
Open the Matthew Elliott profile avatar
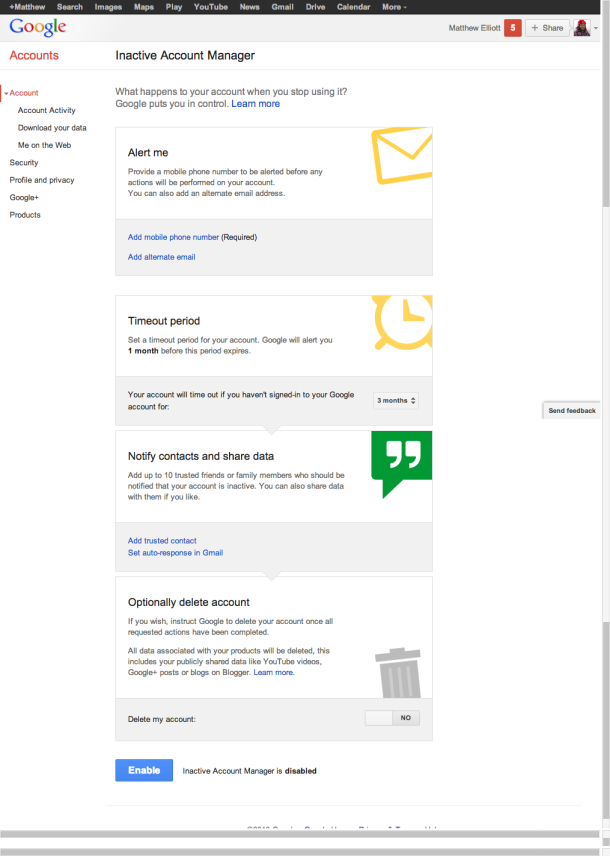click(x=582, y=28)
